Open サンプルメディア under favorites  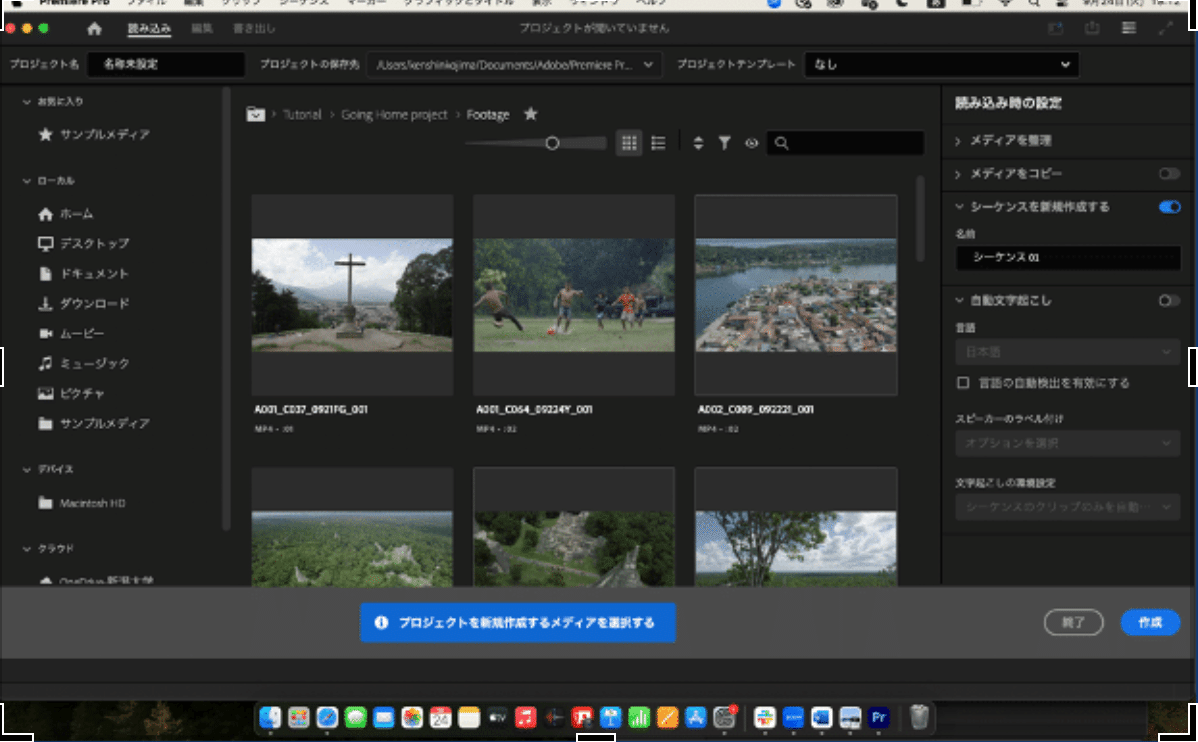pos(94,134)
